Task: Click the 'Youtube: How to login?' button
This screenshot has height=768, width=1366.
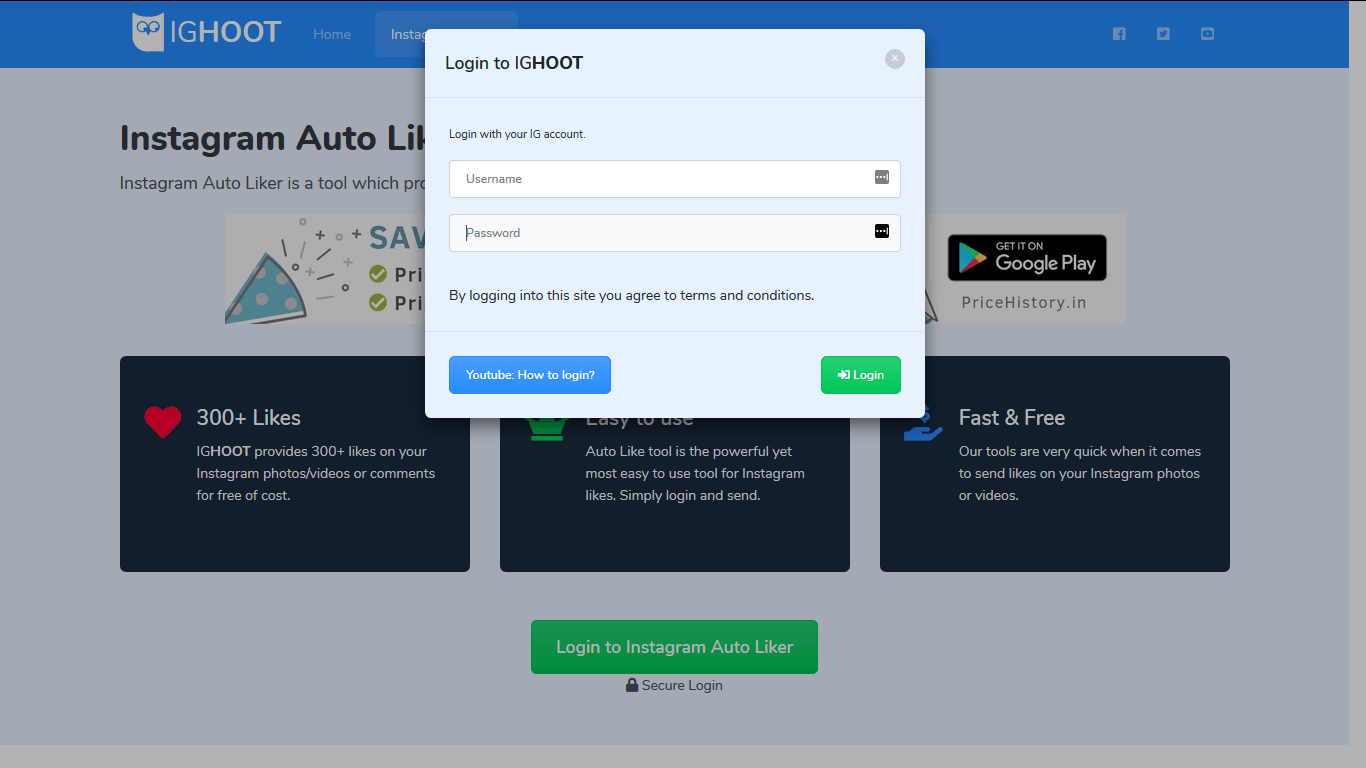Action: click(530, 375)
